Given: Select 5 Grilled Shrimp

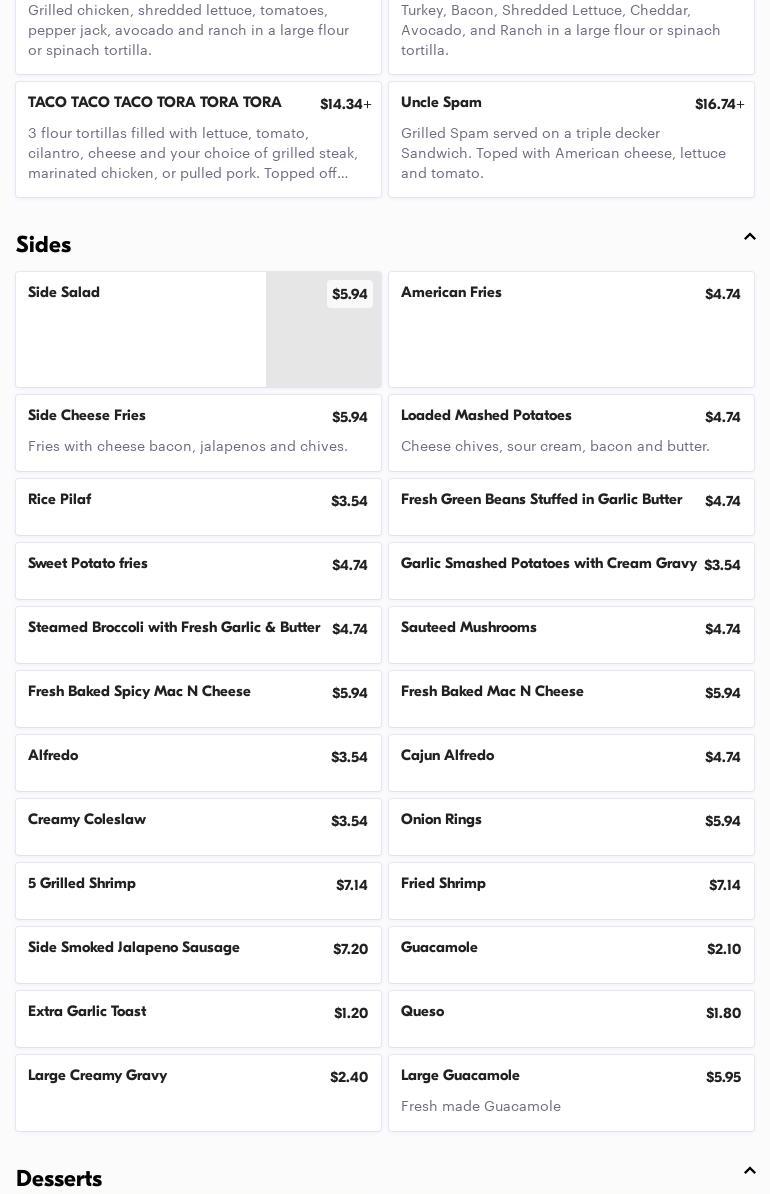Looking at the screenshot, I should click(x=198, y=890).
